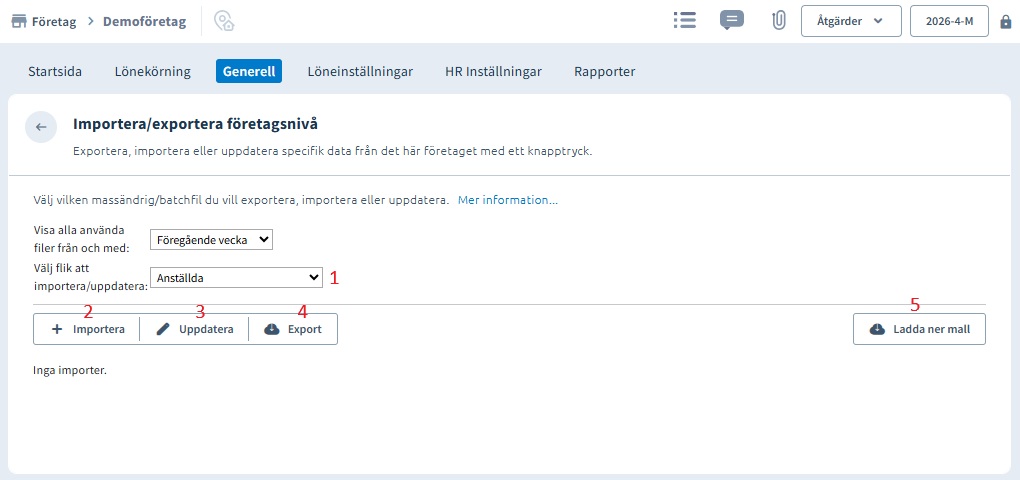Open the comments speech bubble icon
This screenshot has width=1020, height=480.
tap(732, 21)
